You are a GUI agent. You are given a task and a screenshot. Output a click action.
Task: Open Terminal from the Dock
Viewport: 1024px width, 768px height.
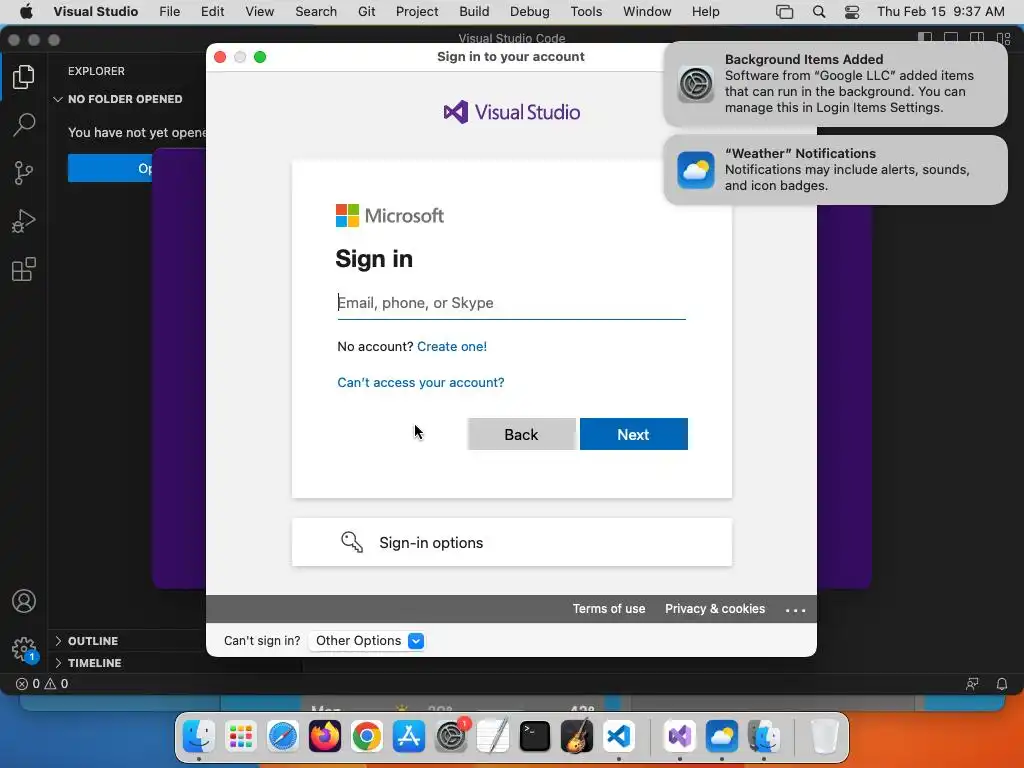pyautogui.click(x=534, y=737)
